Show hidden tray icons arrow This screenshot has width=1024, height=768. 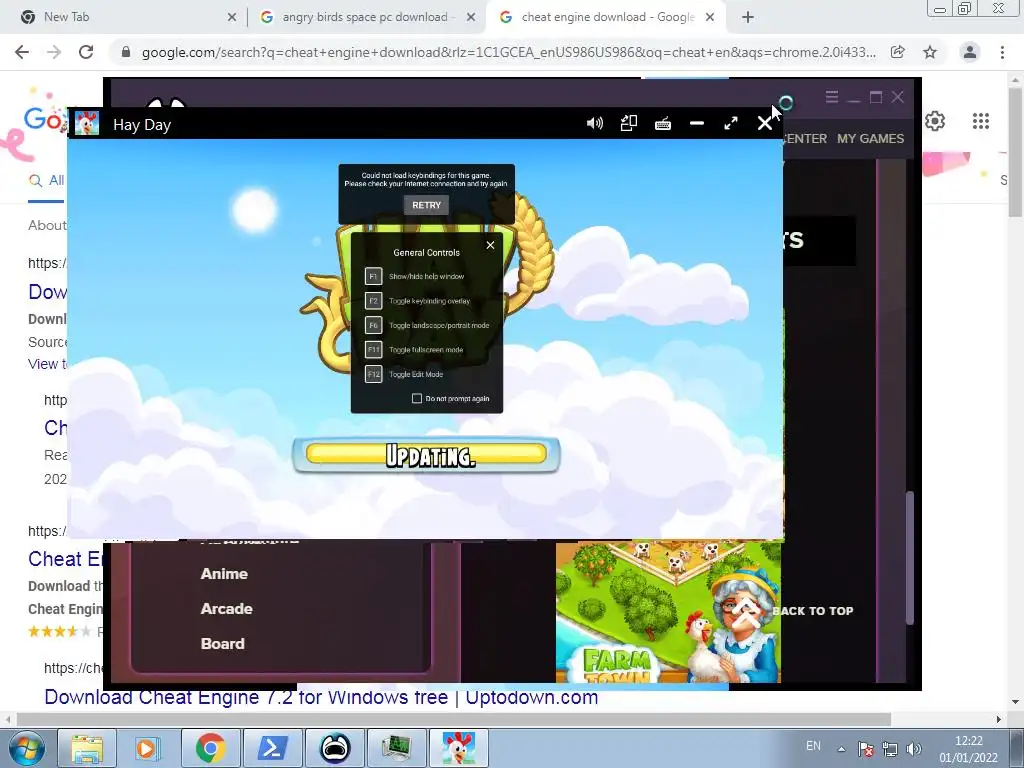tap(841, 749)
